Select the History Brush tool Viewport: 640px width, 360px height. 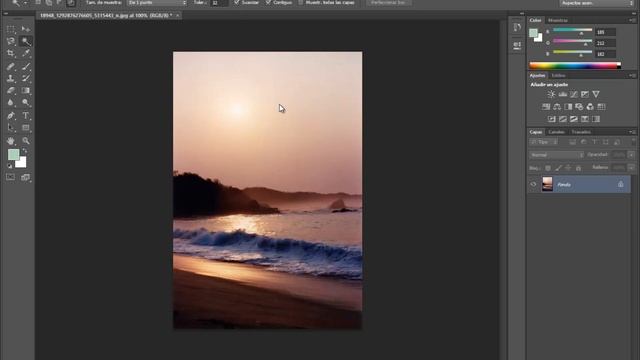pos(26,78)
